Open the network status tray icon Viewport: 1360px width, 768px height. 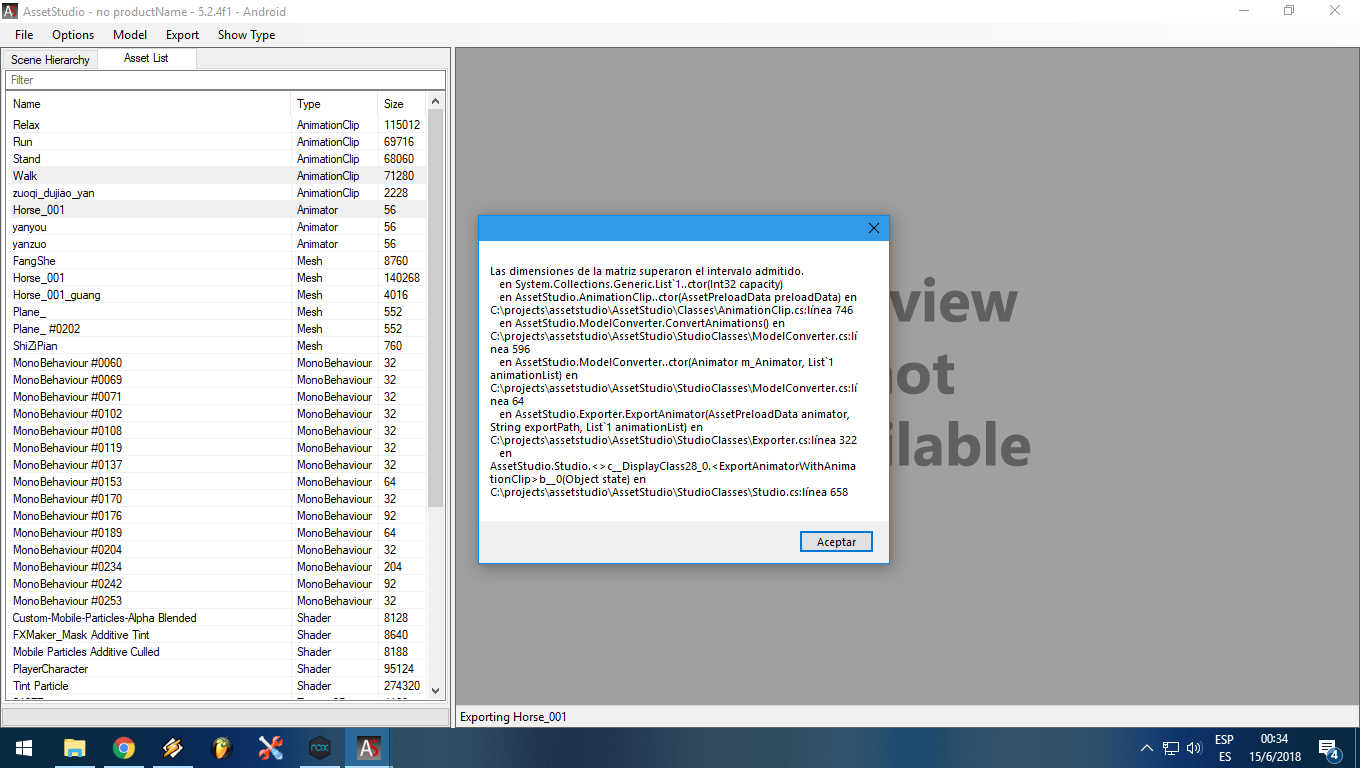pos(1170,747)
